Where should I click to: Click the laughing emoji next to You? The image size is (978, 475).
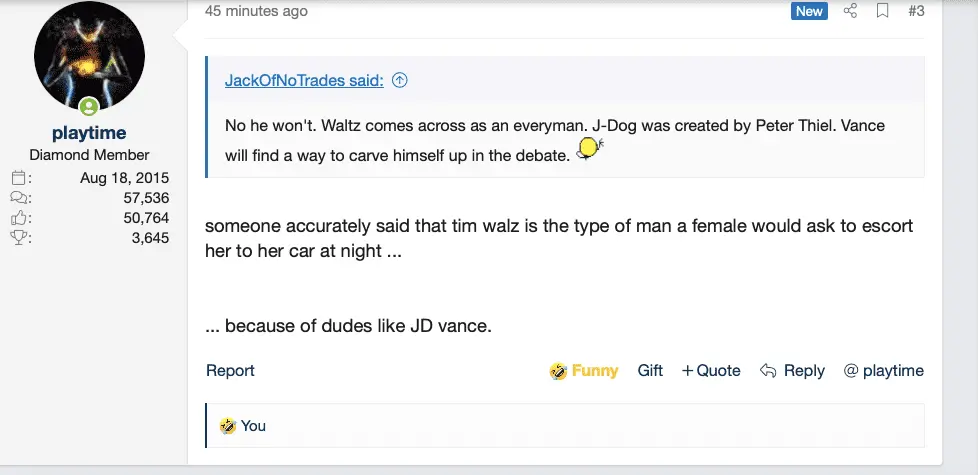(229, 426)
